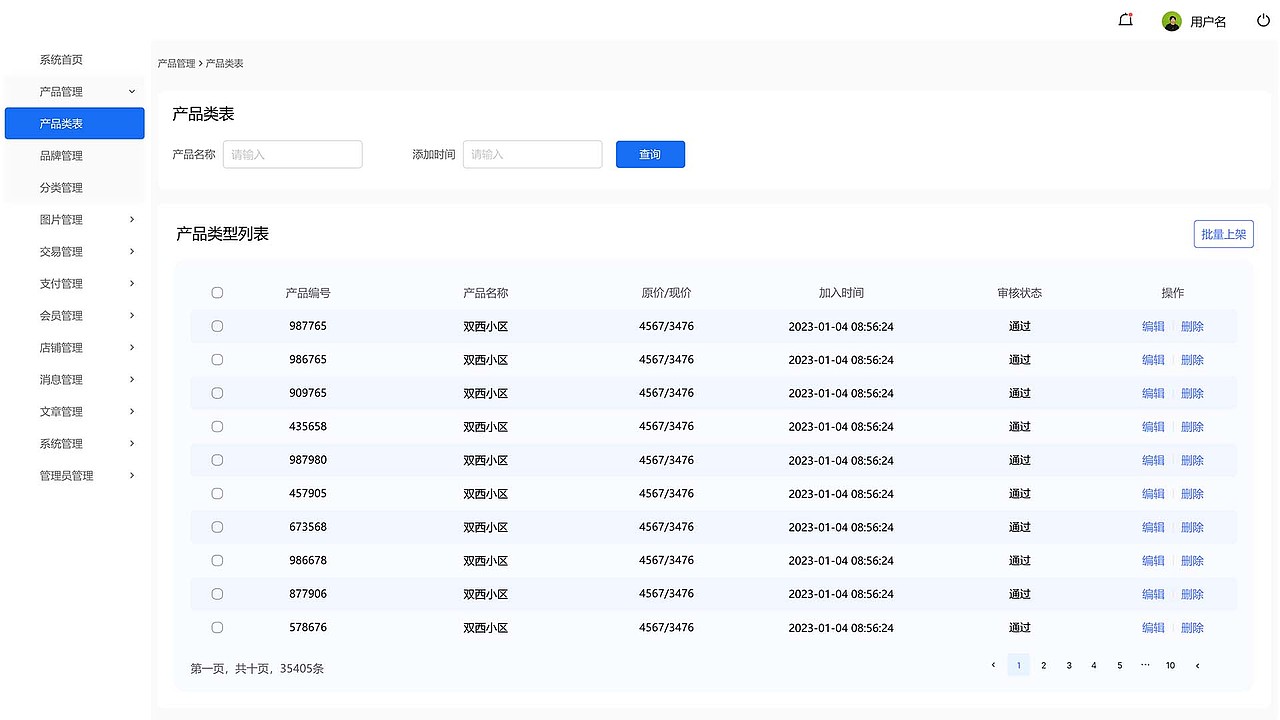Check the row for product 578676
This screenshot has width=1280, height=720.
(x=217, y=628)
